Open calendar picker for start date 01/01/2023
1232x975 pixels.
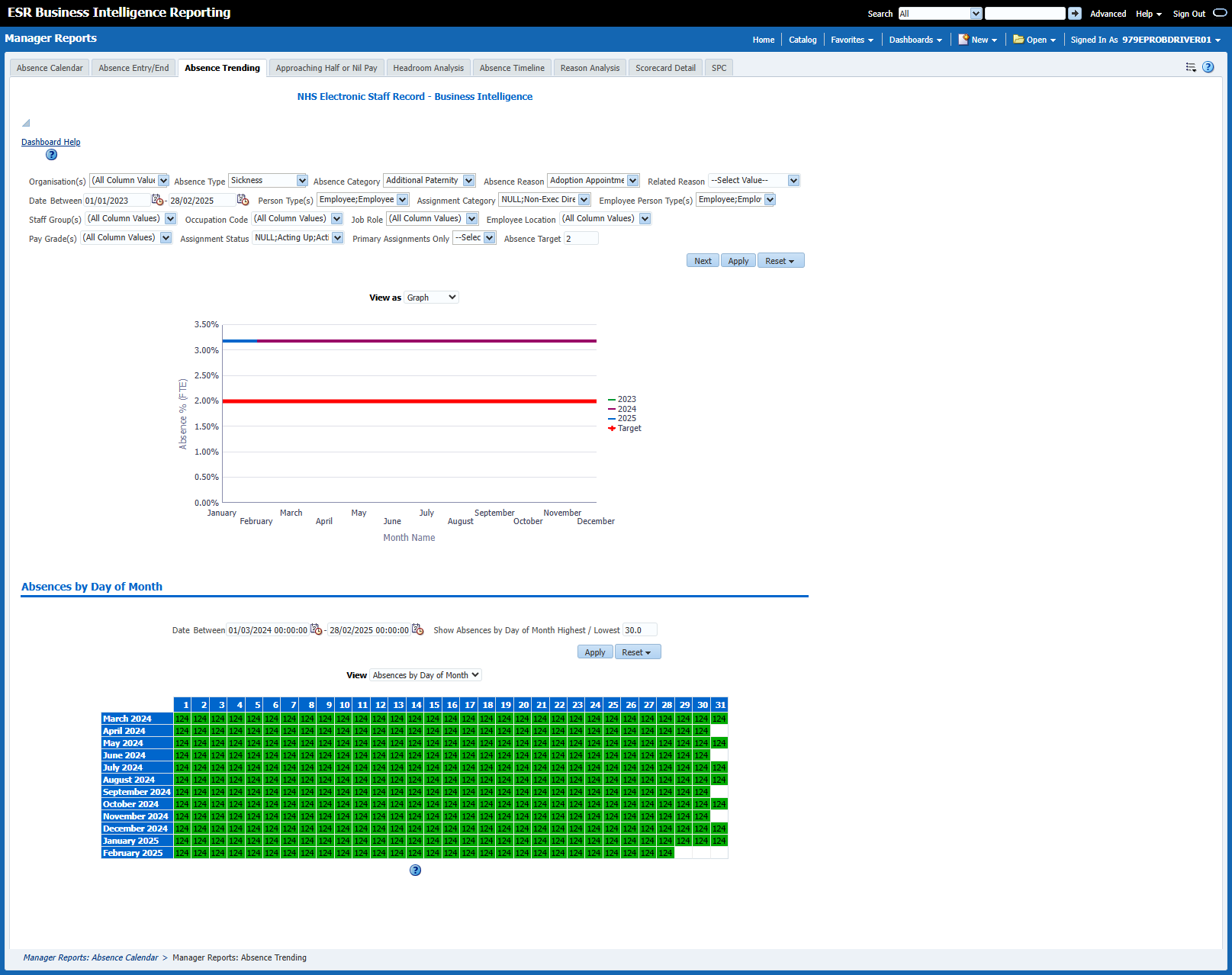(x=157, y=200)
